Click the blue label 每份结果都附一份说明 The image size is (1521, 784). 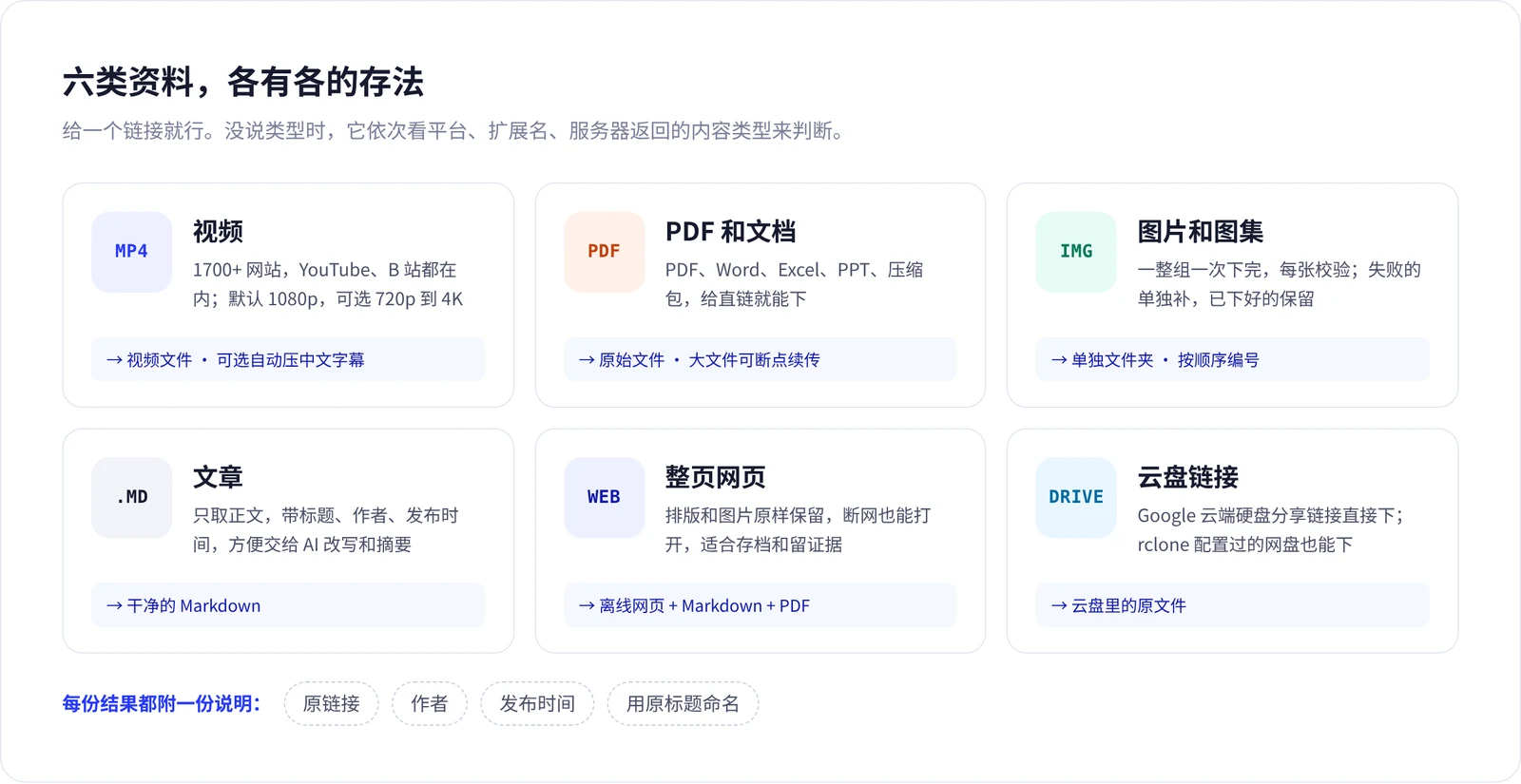point(162,704)
